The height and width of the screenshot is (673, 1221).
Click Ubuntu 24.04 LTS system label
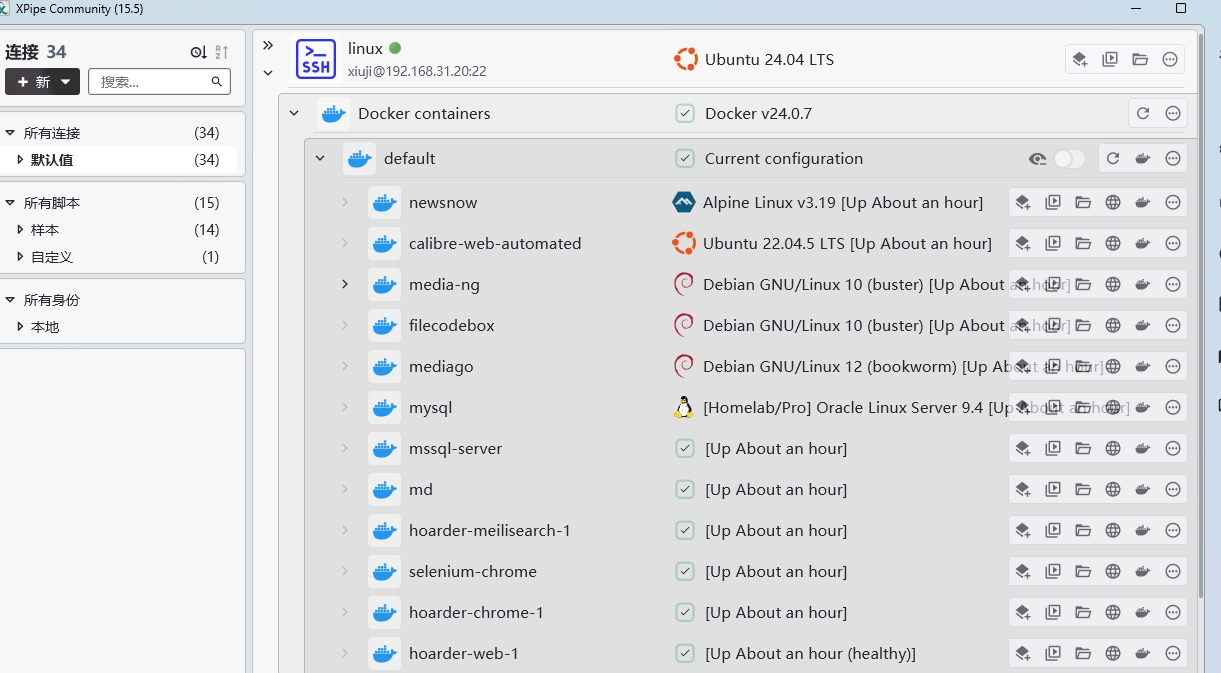[x=769, y=59]
